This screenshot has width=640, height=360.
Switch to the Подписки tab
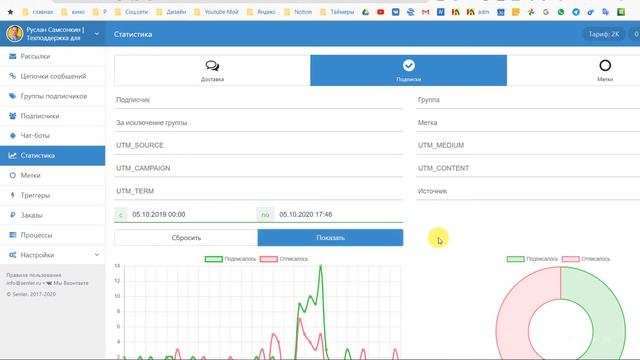tap(409, 70)
